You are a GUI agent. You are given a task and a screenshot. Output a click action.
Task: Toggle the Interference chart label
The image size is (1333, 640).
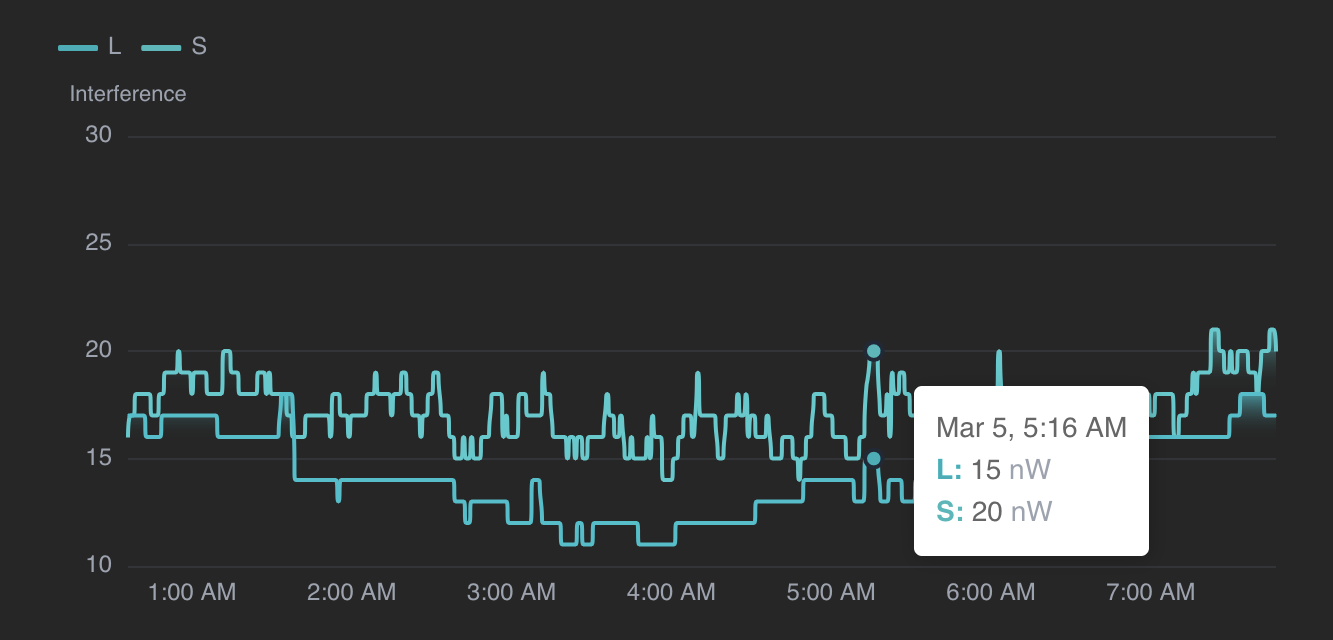[x=127, y=93]
